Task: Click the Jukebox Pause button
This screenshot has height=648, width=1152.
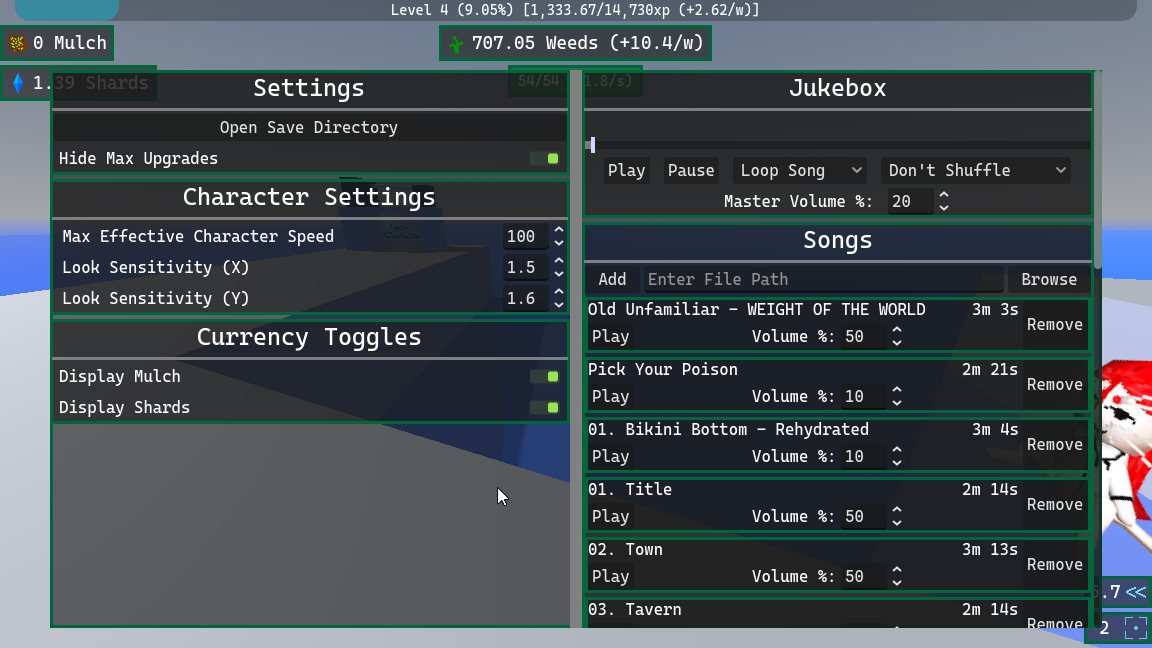Action: 691,170
